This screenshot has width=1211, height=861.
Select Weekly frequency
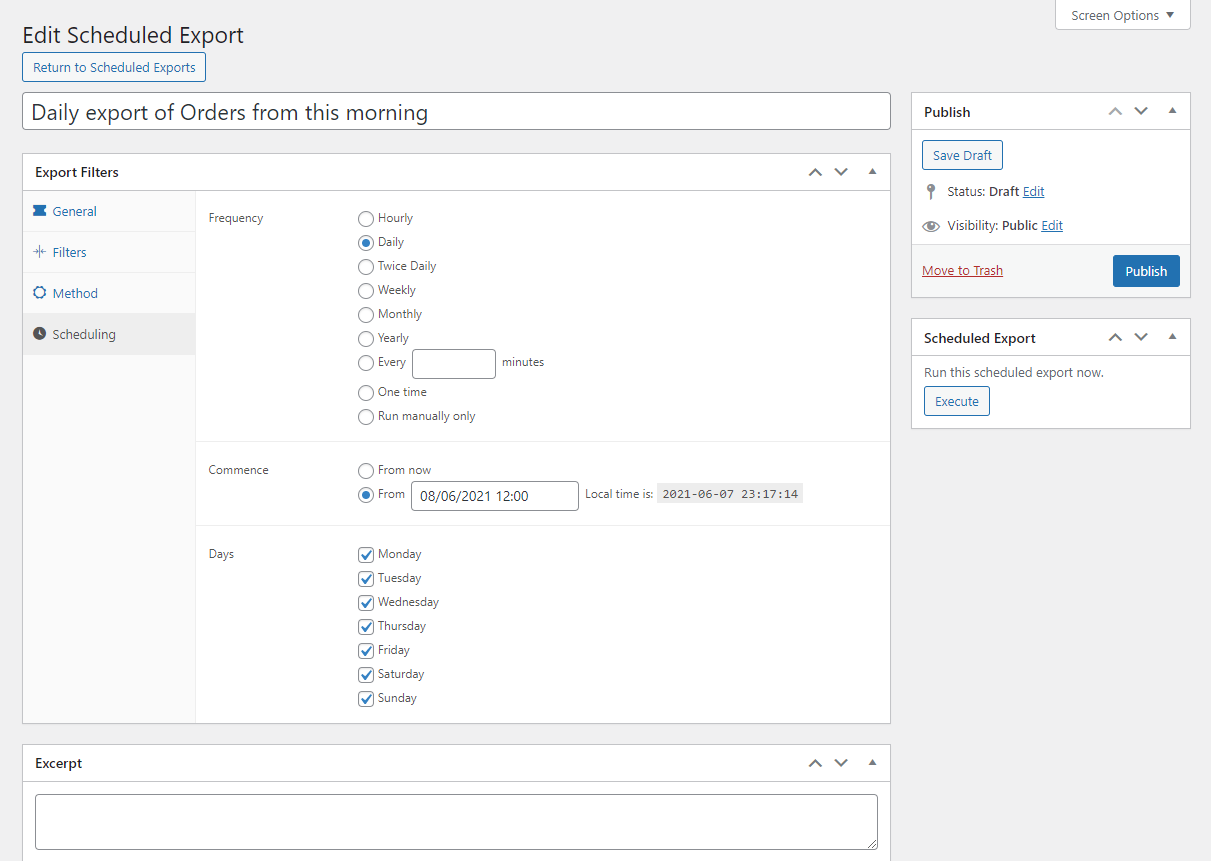coord(366,291)
